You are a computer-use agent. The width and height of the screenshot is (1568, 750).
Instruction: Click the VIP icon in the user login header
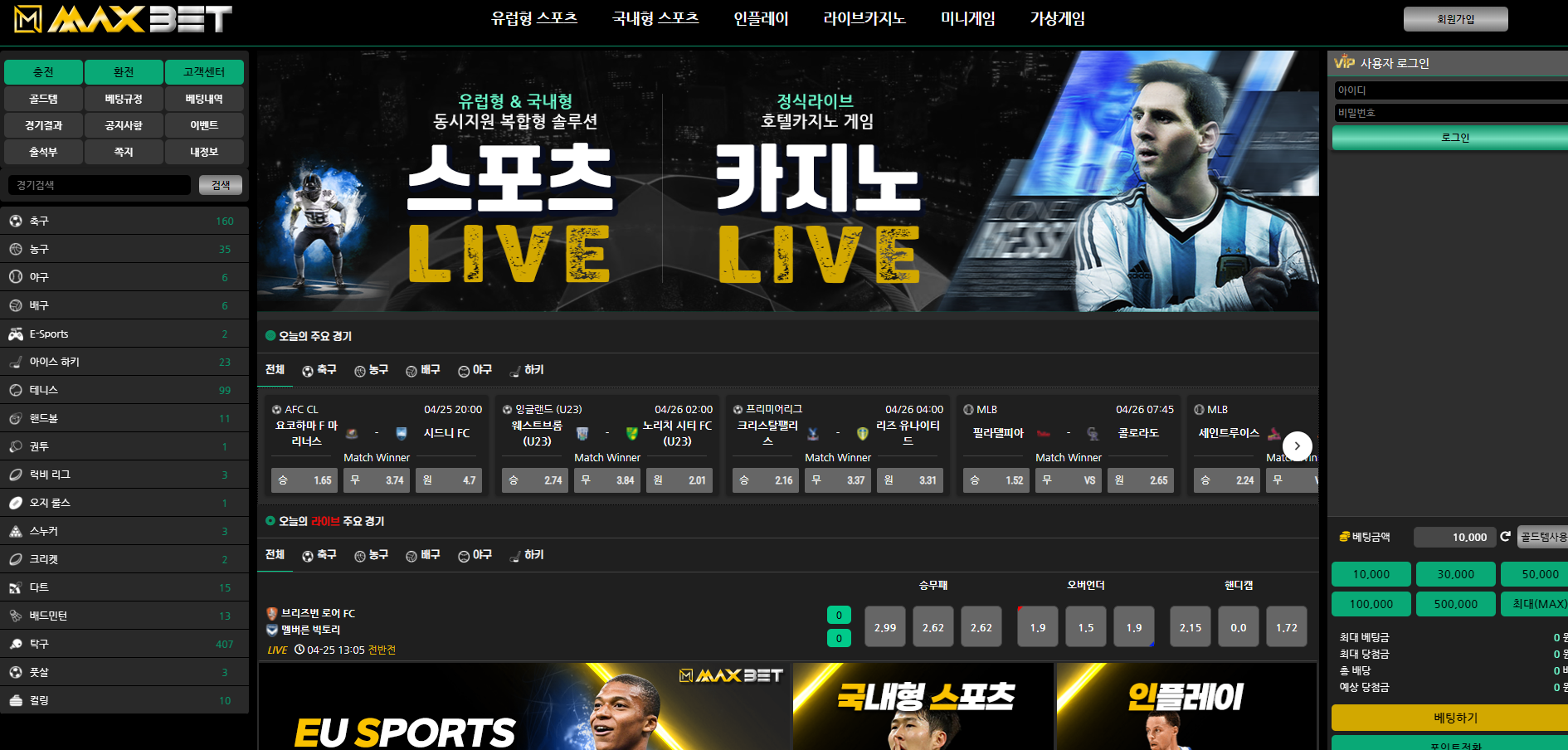click(1344, 62)
